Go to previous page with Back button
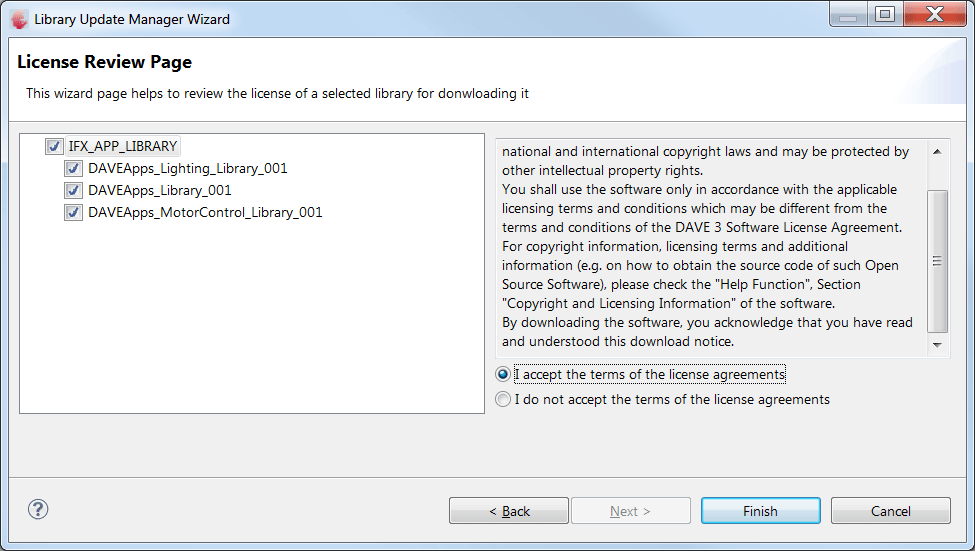The width and height of the screenshot is (975, 551). [x=509, y=511]
